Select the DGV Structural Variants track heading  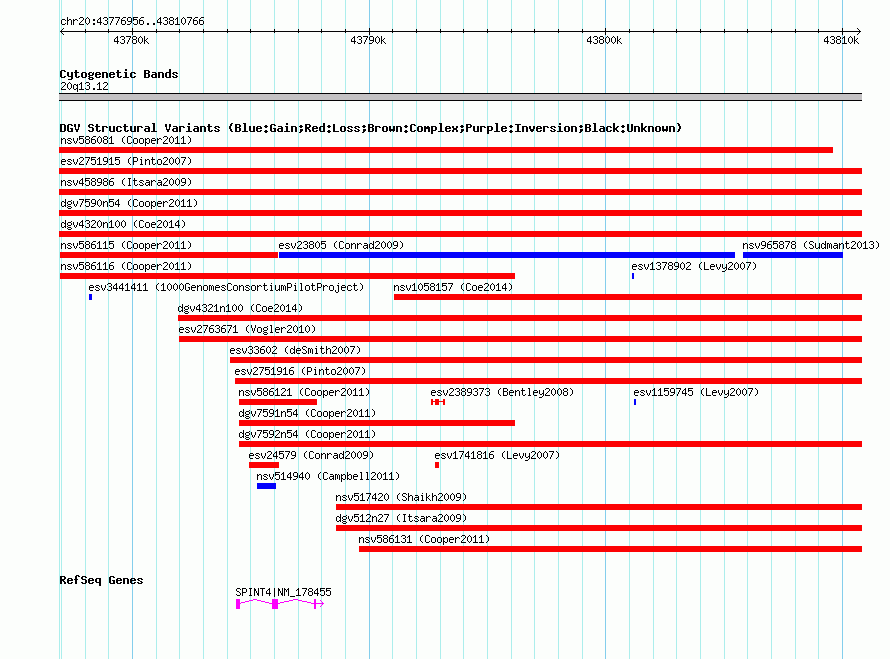click(371, 128)
